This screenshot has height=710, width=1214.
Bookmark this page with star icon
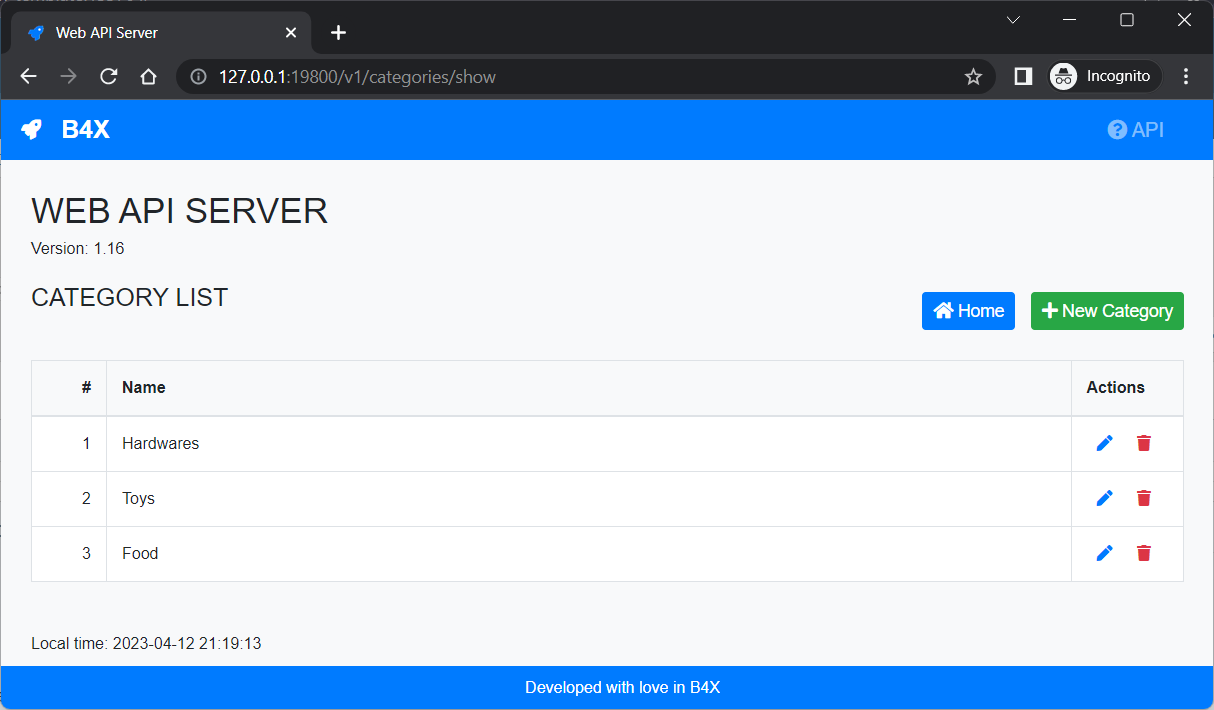tap(973, 77)
